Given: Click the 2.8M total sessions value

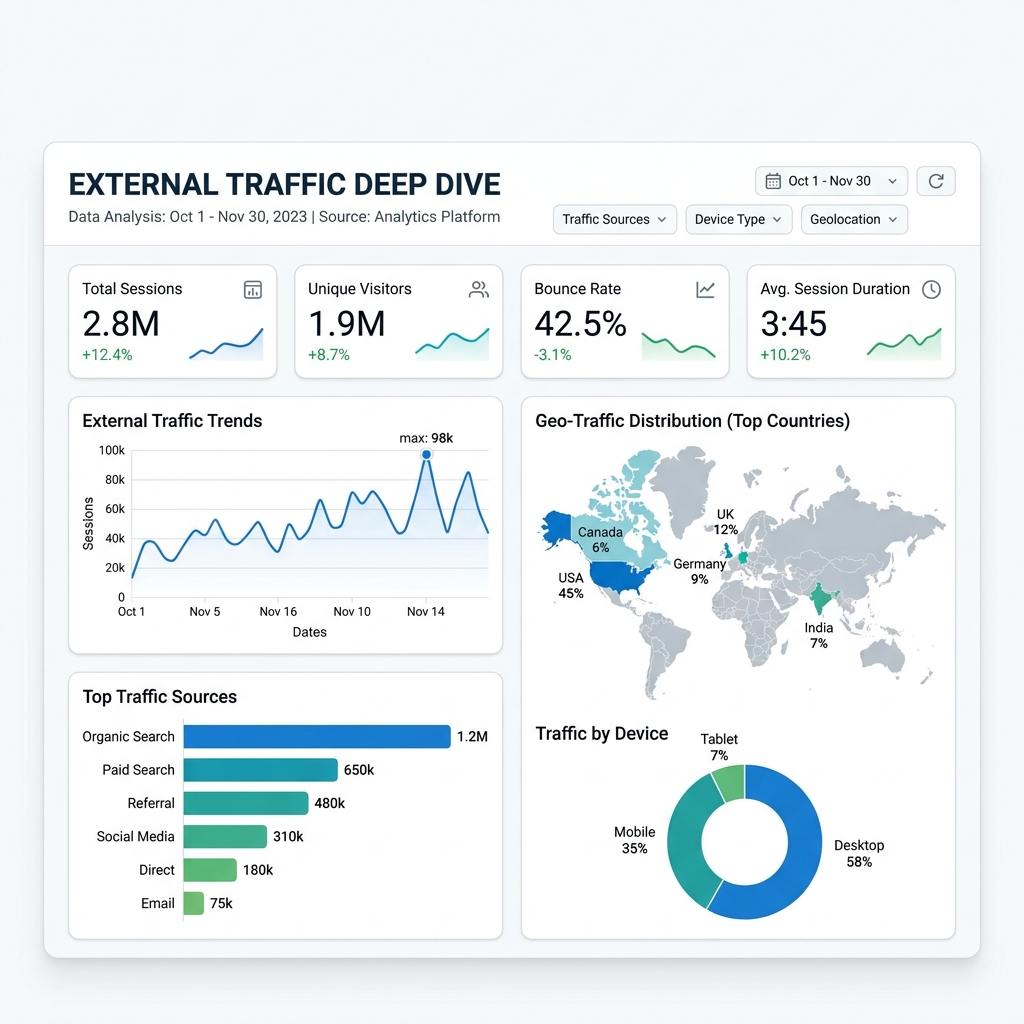Looking at the screenshot, I should [121, 324].
